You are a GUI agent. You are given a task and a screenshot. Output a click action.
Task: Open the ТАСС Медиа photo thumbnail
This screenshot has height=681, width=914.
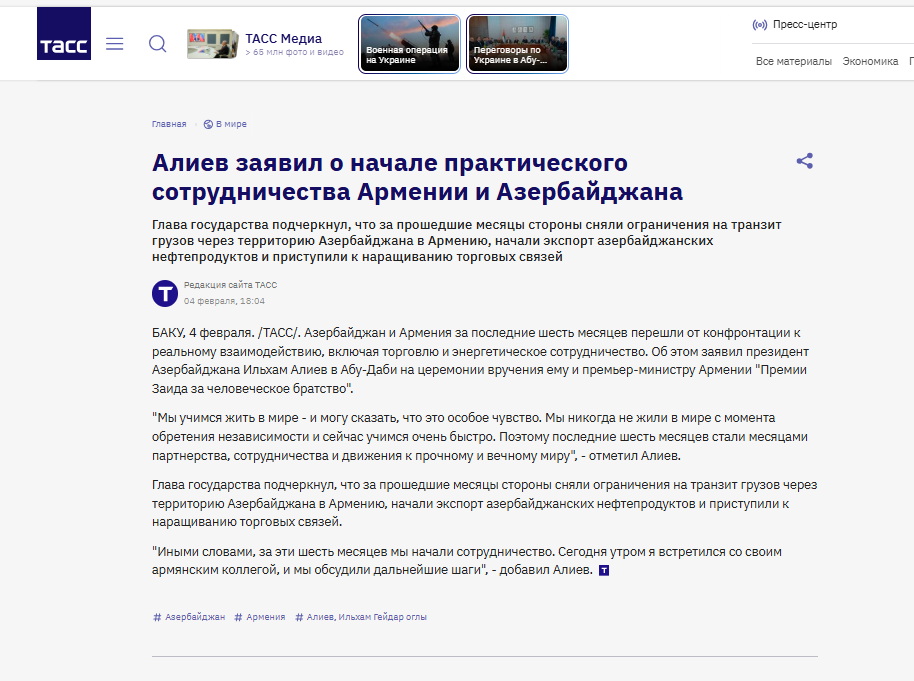click(211, 44)
